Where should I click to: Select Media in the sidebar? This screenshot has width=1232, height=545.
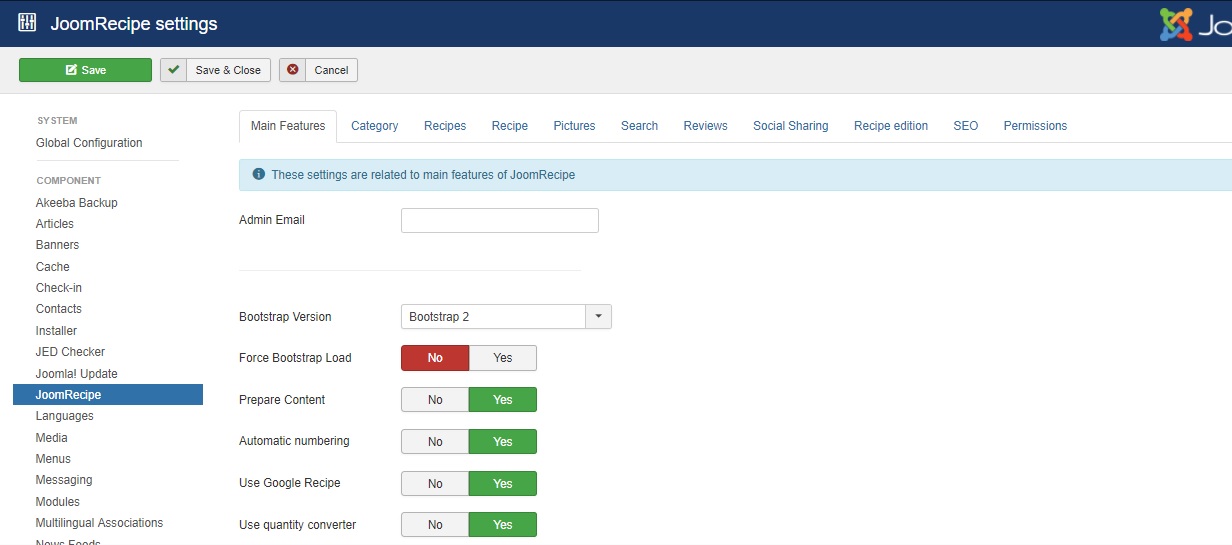52,438
